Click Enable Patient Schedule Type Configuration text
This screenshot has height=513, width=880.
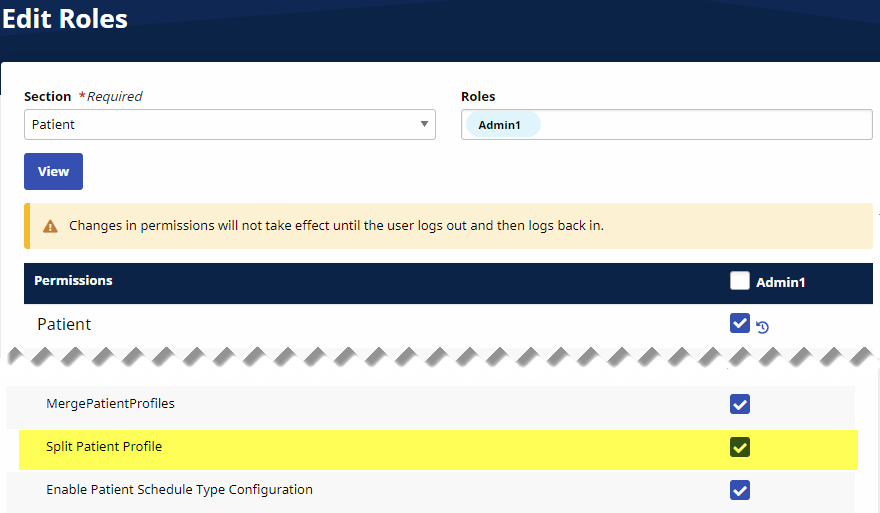179,489
